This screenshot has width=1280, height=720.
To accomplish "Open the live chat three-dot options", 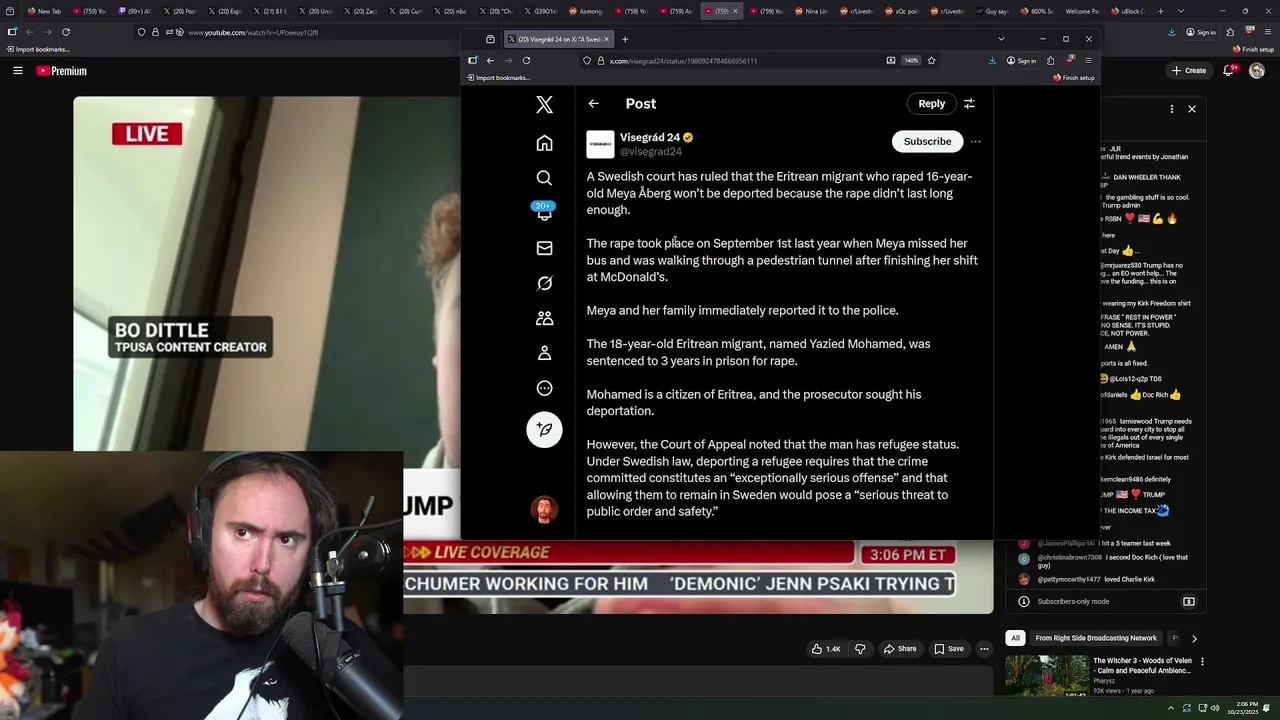I will click(x=1172, y=109).
